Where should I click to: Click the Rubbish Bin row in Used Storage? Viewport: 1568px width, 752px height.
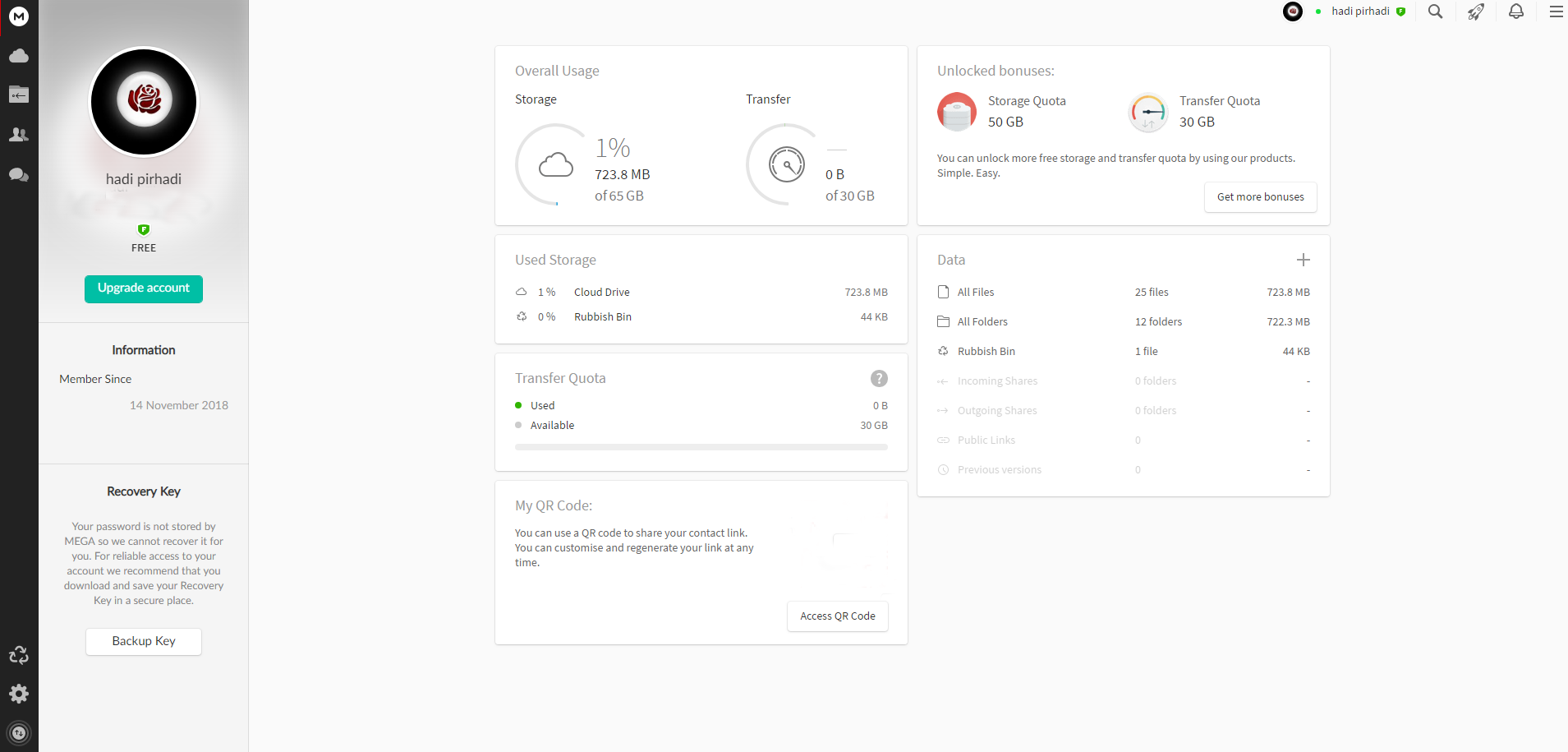[701, 317]
